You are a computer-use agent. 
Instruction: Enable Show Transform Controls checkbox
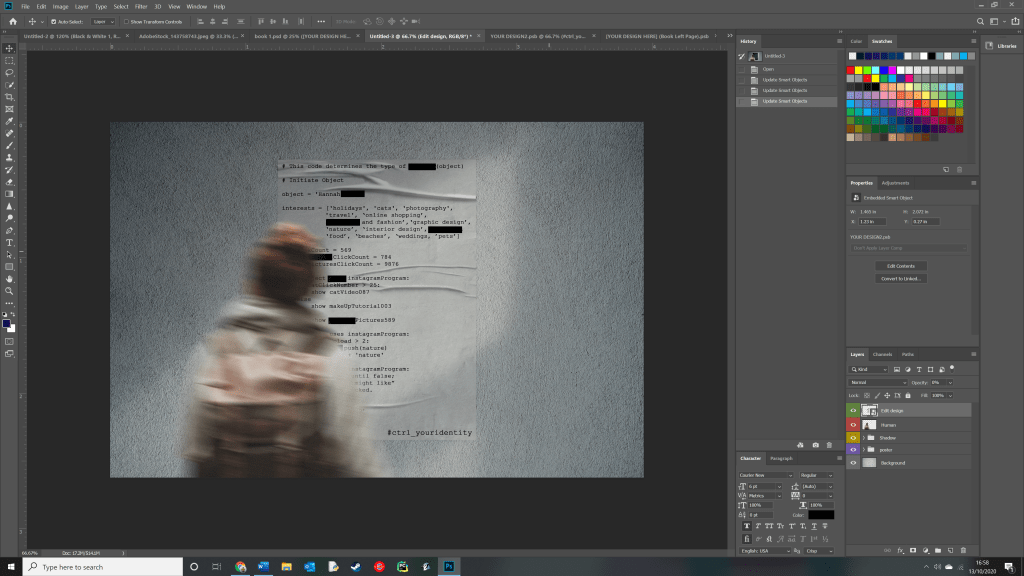tap(126, 20)
